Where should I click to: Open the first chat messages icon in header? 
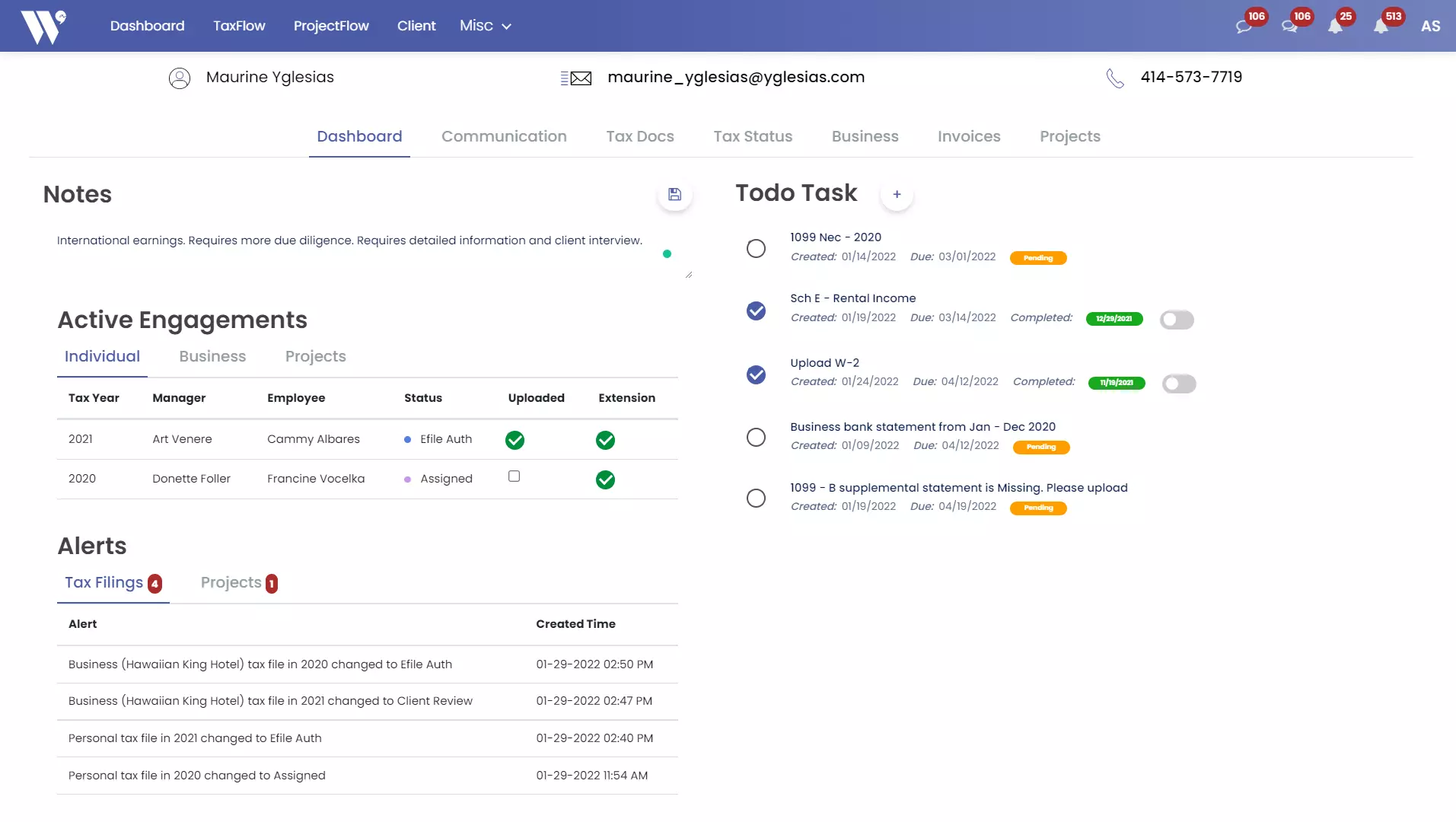tap(1244, 27)
